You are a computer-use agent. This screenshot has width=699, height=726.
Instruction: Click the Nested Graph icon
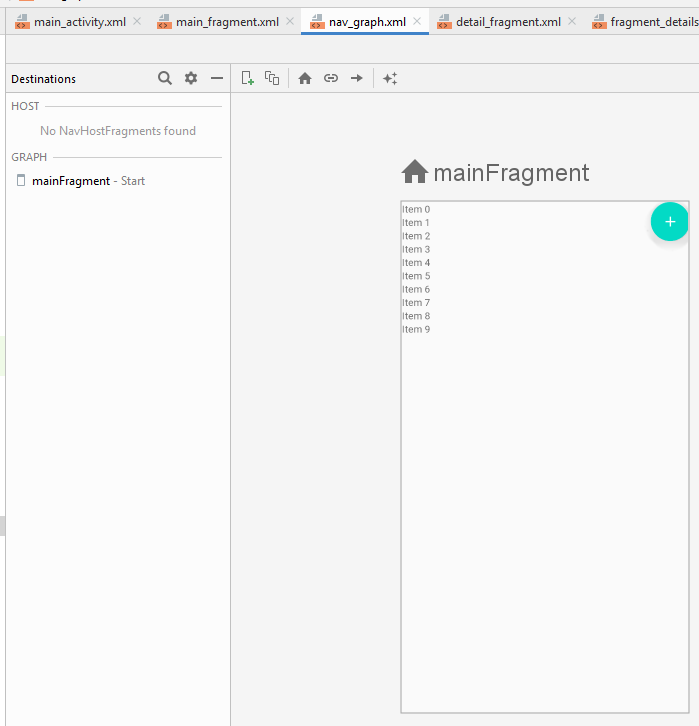(272, 78)
